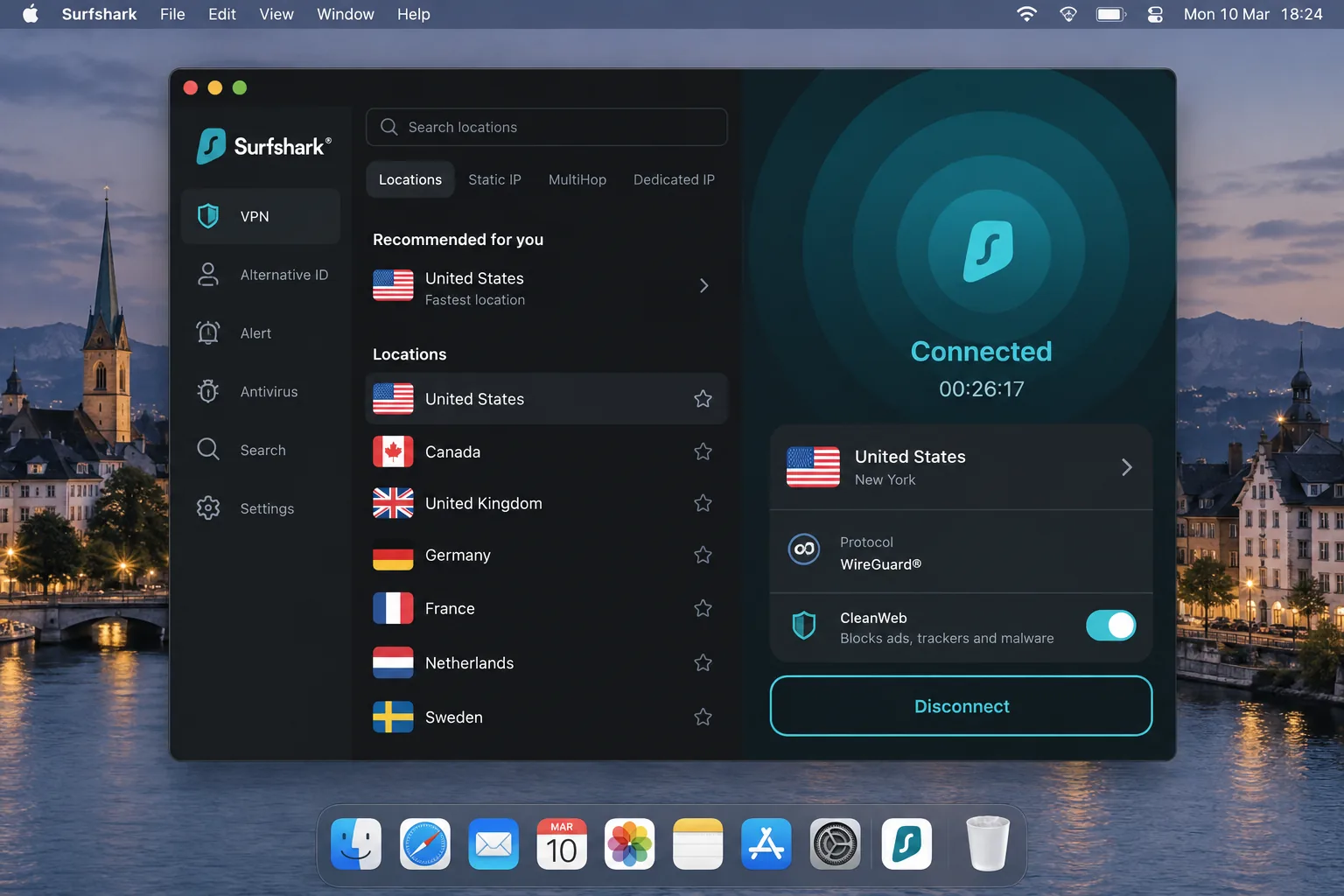Select Netherlands in the locations list
1344x896 pixels.
point(546,663)
